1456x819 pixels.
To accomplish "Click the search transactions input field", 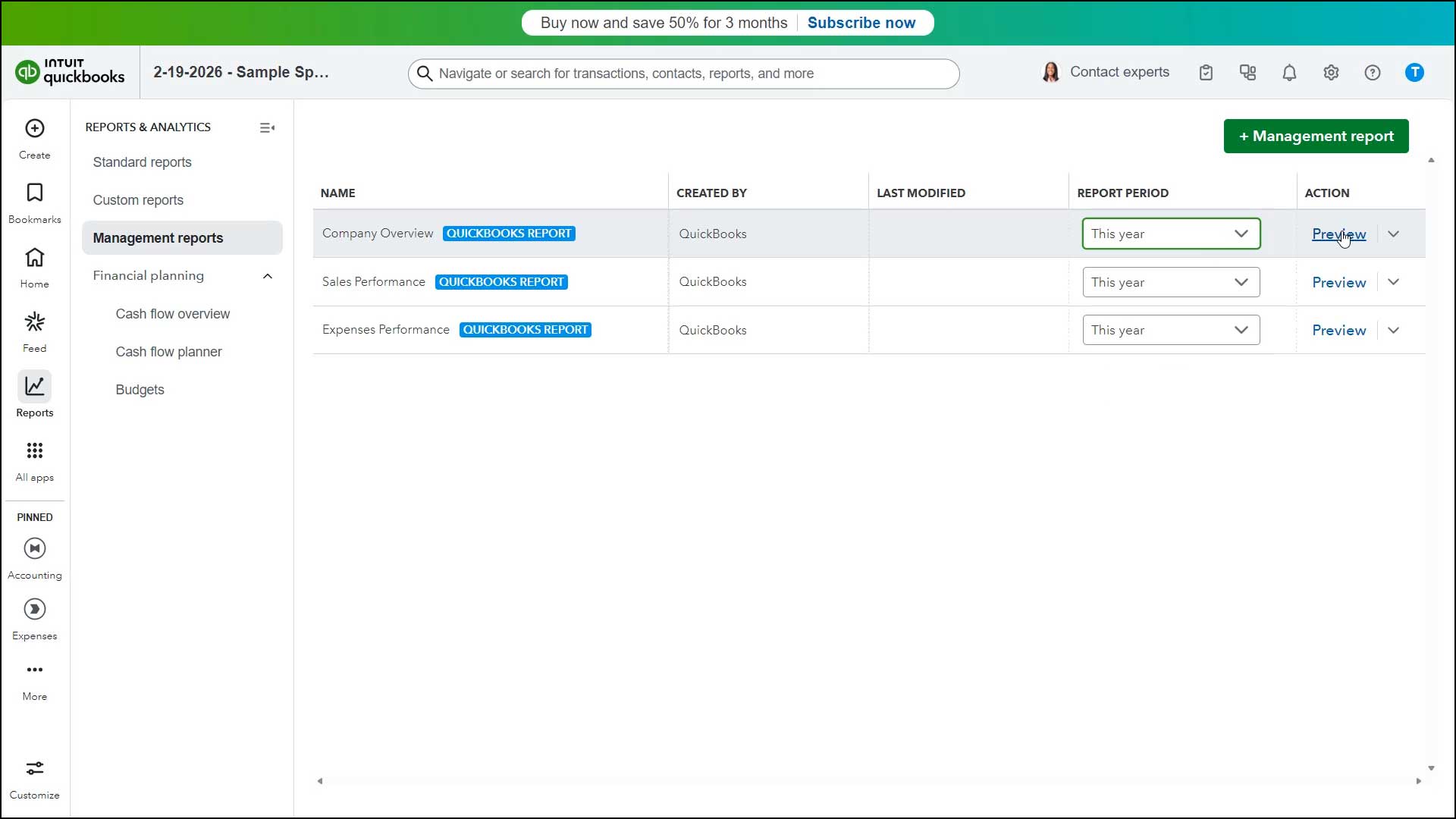I will pos(683,74).
